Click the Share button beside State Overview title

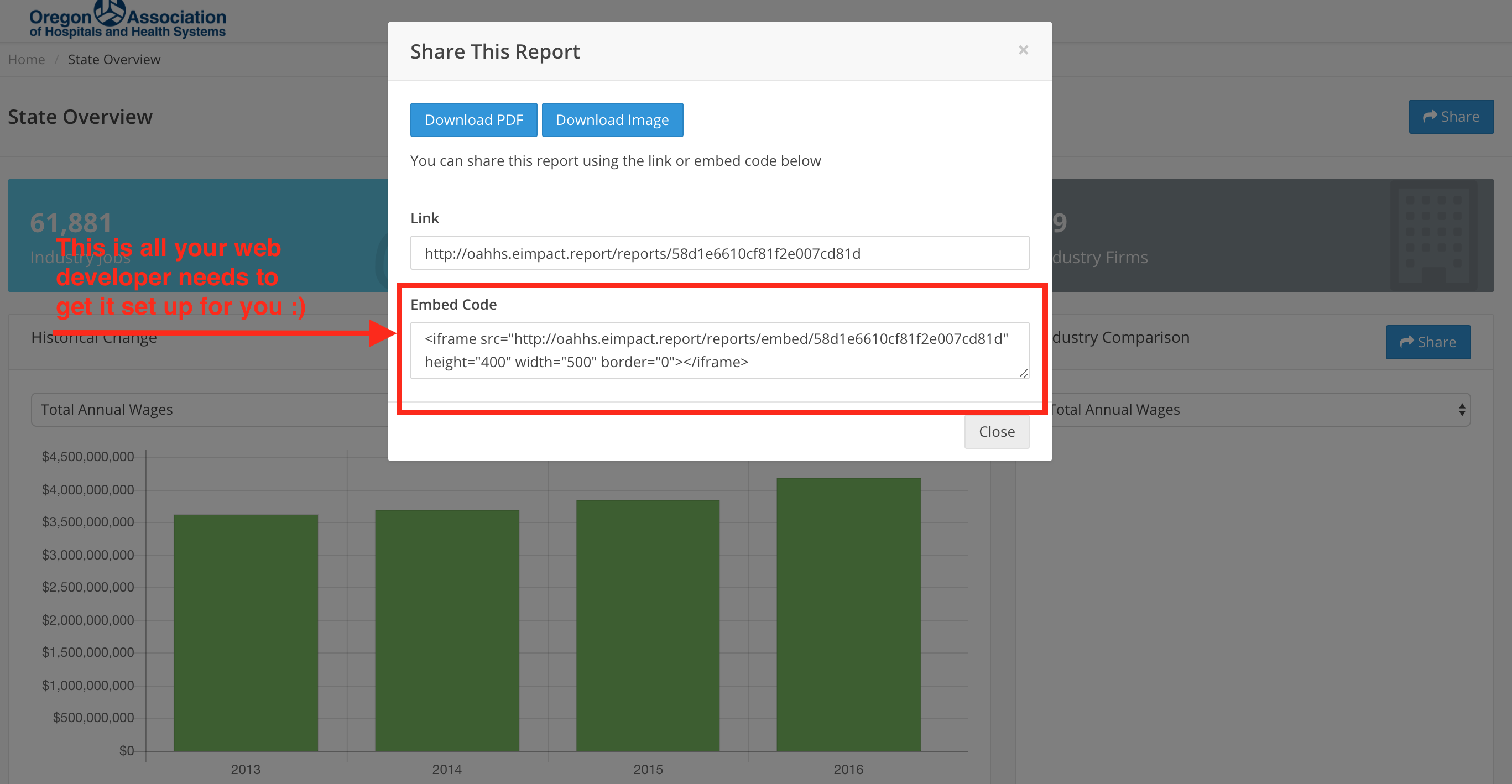click(x=1451, y=117)
